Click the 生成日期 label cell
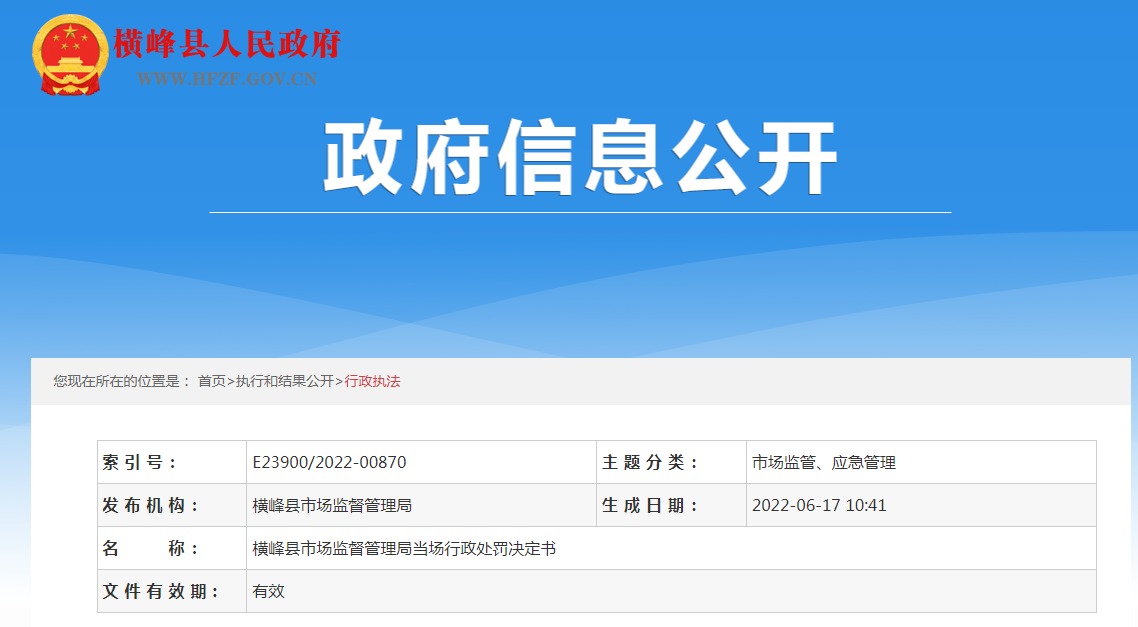 [x=671, y=505]
